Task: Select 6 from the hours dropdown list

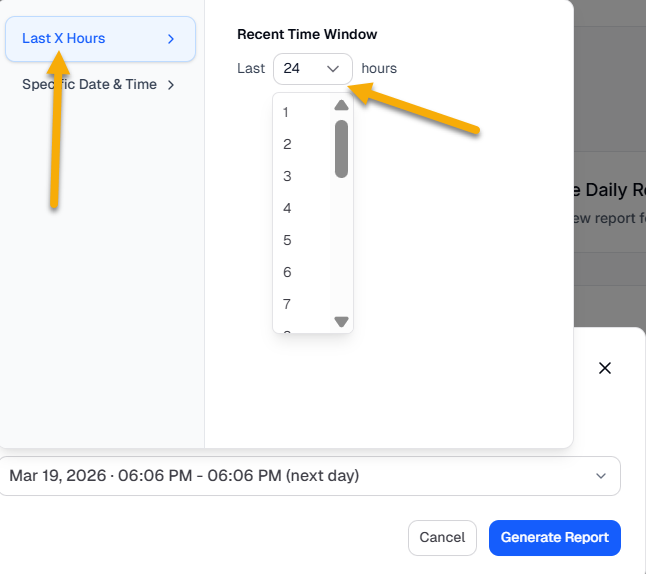Action: 287,272
